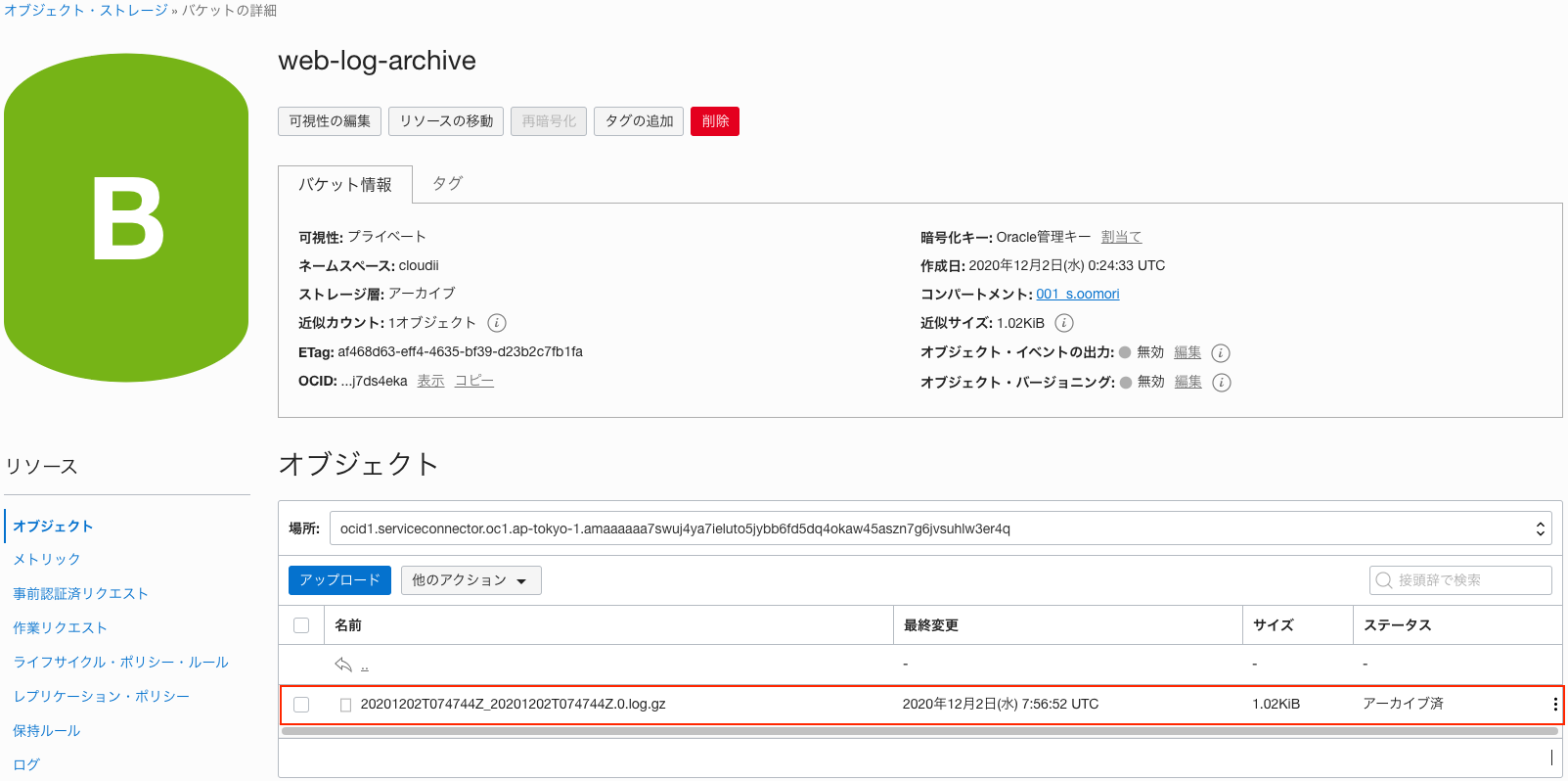The image size is (1568, 781).
Task: Switch to the タグ tab
Action: pos(447,184)
